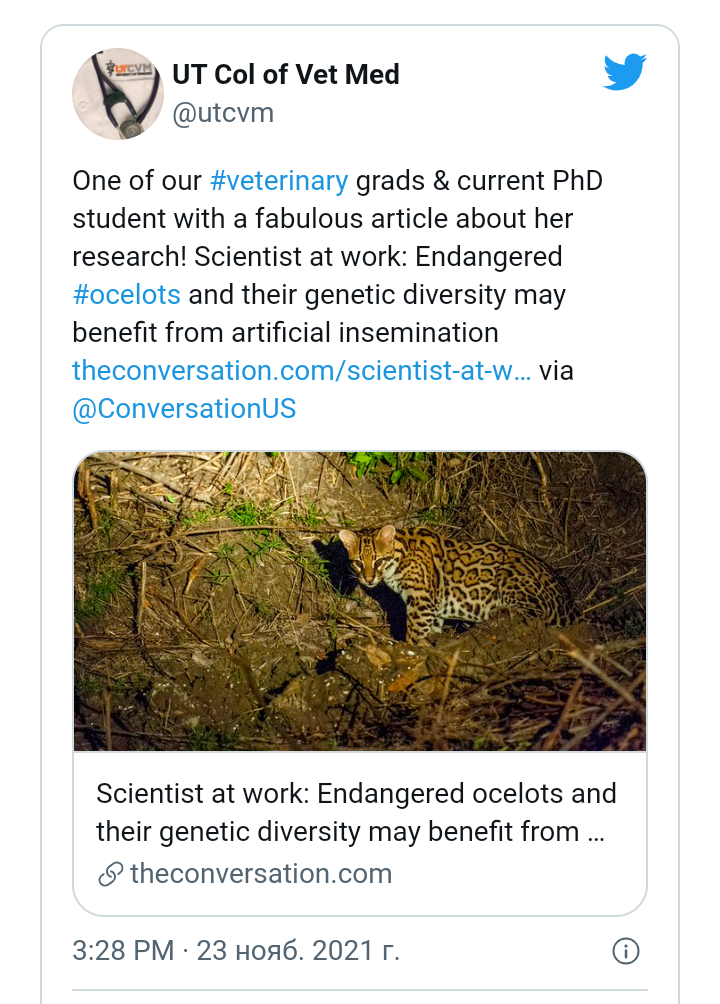Click the 3:28 PM timestamp

pos(123,950)
